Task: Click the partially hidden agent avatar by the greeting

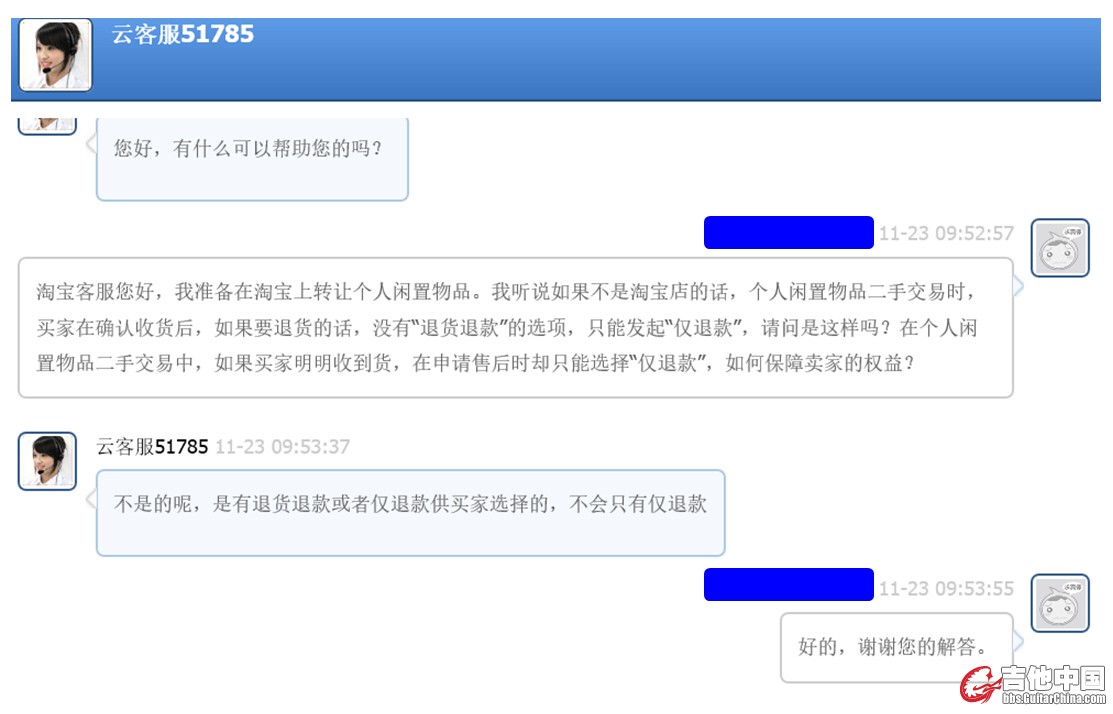Action: pos(47,126)
